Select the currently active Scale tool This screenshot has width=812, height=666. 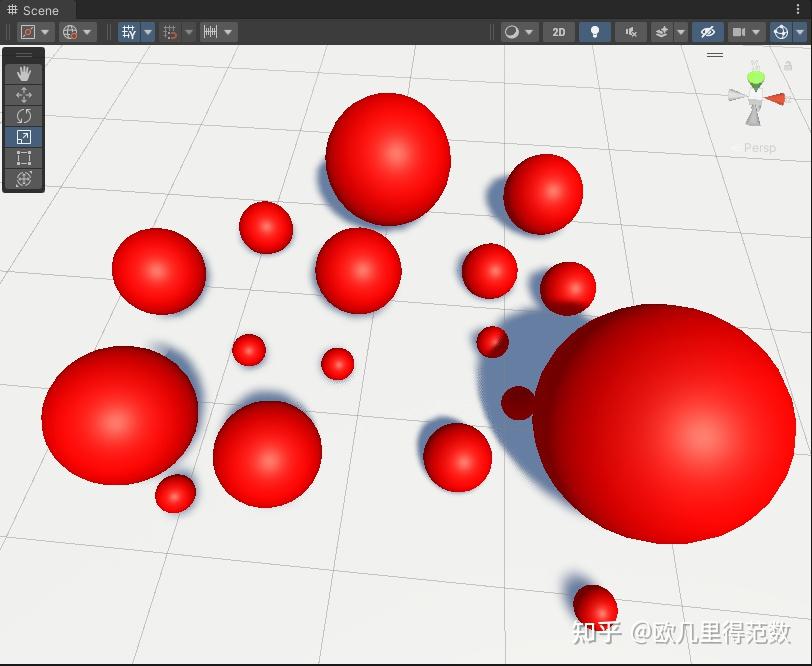[x=23, y=137]
